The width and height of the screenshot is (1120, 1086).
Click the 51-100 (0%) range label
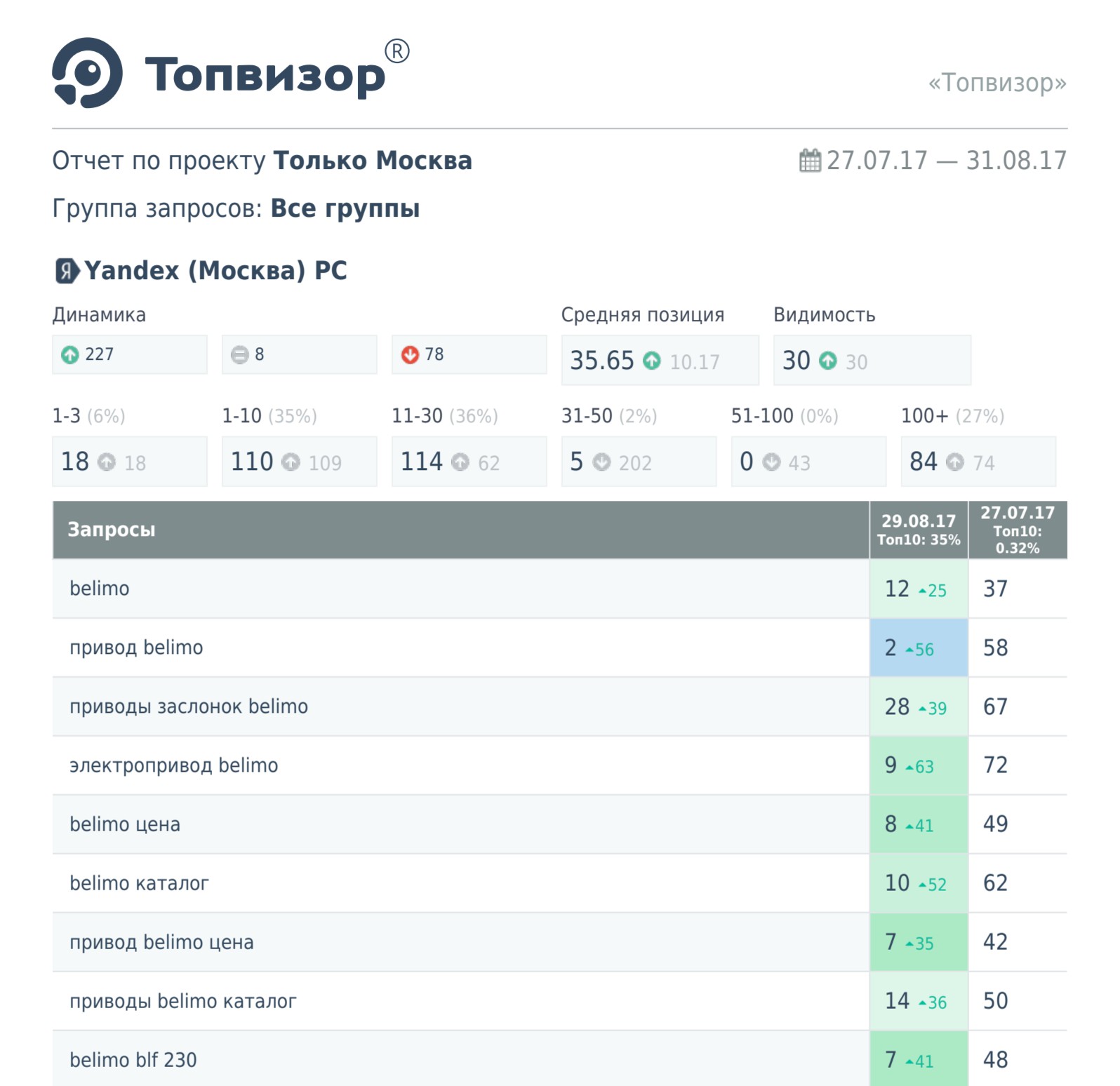(x=785, y=416)
